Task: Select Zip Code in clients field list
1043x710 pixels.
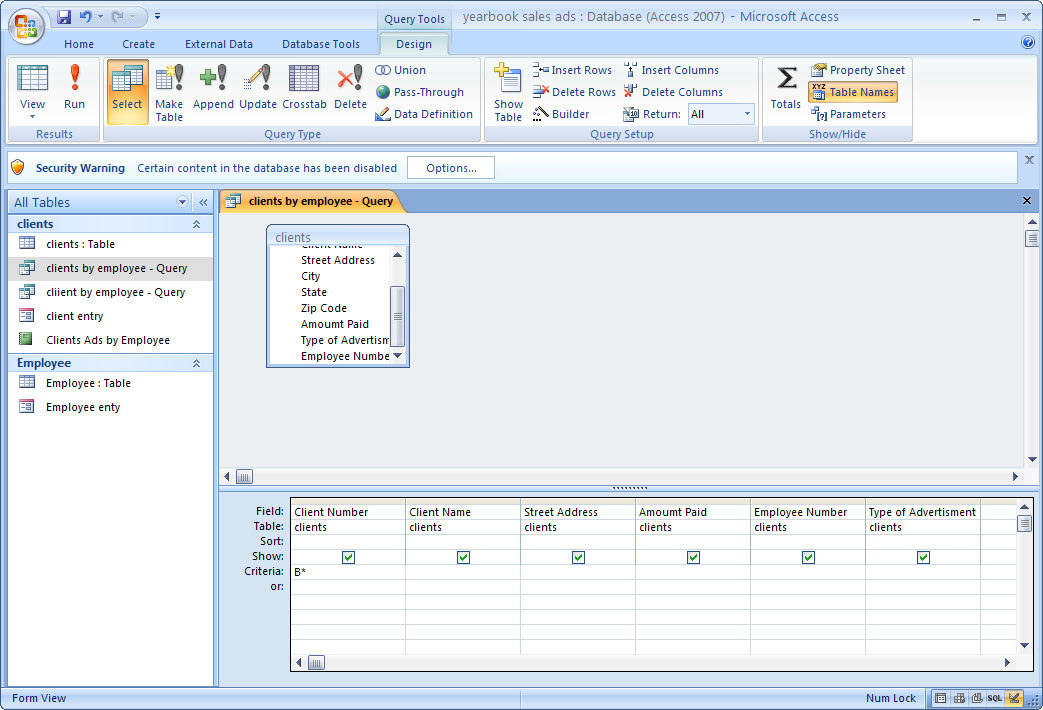Action: tap(323, 308)
